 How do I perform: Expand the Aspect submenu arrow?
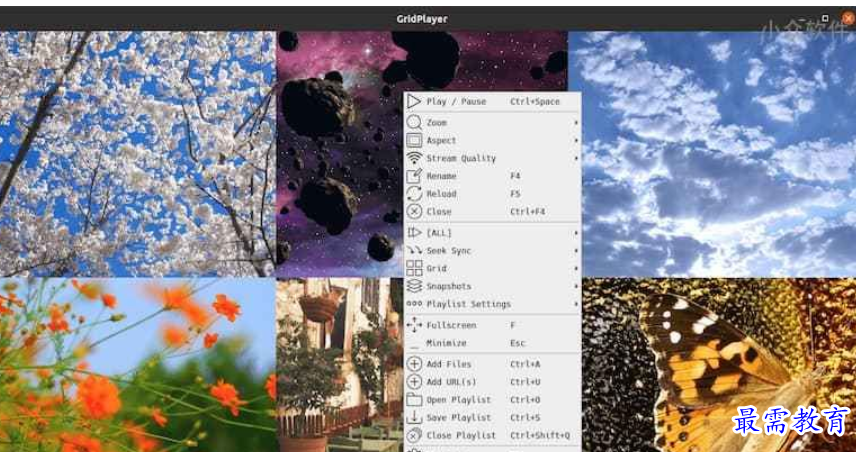click(x=576, y=141)
